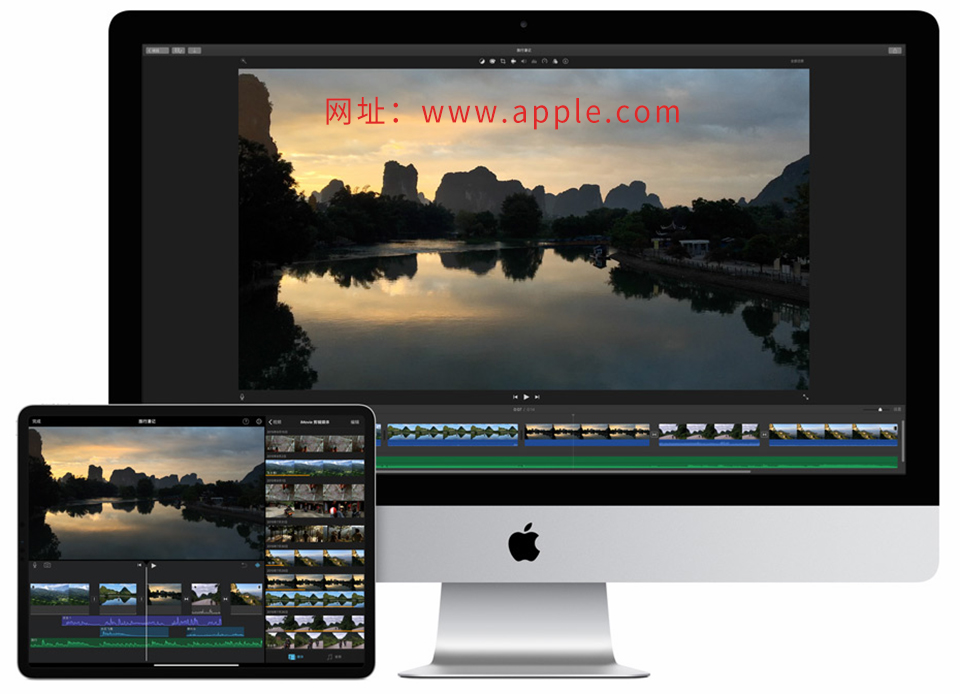This screenshot has height=694, width=960.
Task: Tap Done at top left of iPad iMovie
Action: [x=37, y=422]
